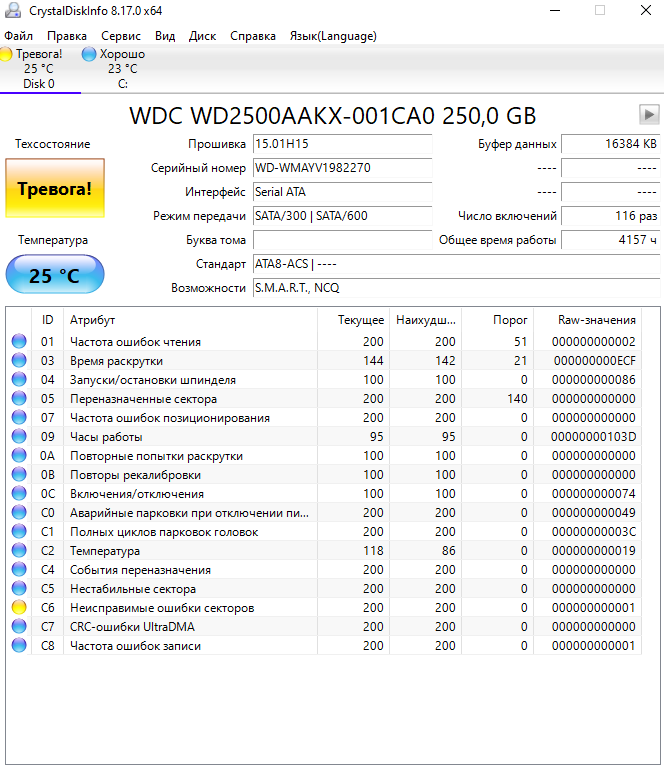Viewport: 664px width, 767px height.
Task: Click status circle of C1 head parking cycles
Action: pos(19,531)
